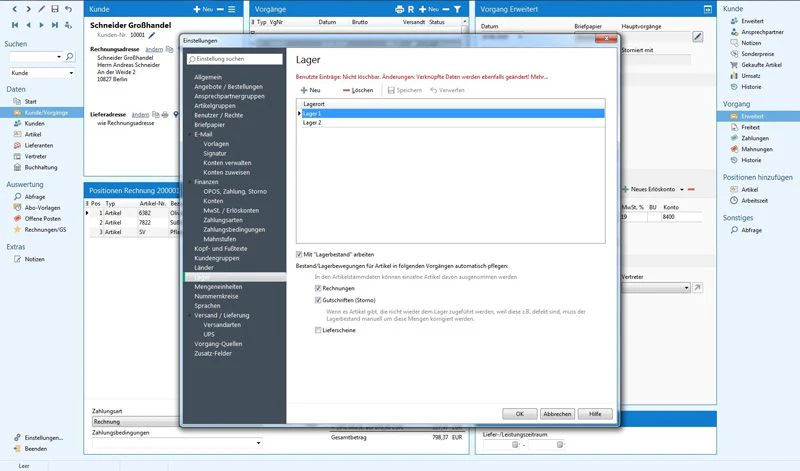This screenshot has height=471, width=800.
Task: Toggle Mit "Lagerbestand" arbeiten checkbox
Action: [x=299, y=254]
